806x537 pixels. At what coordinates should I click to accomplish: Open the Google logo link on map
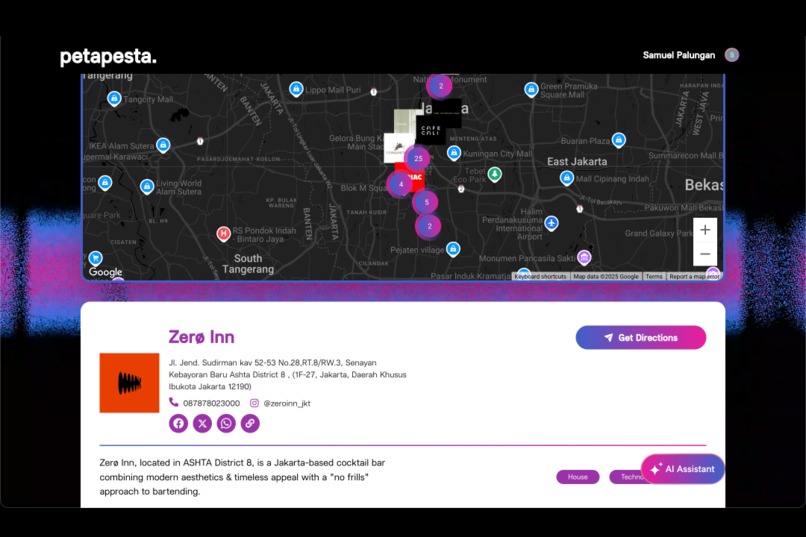pos(105,271)
